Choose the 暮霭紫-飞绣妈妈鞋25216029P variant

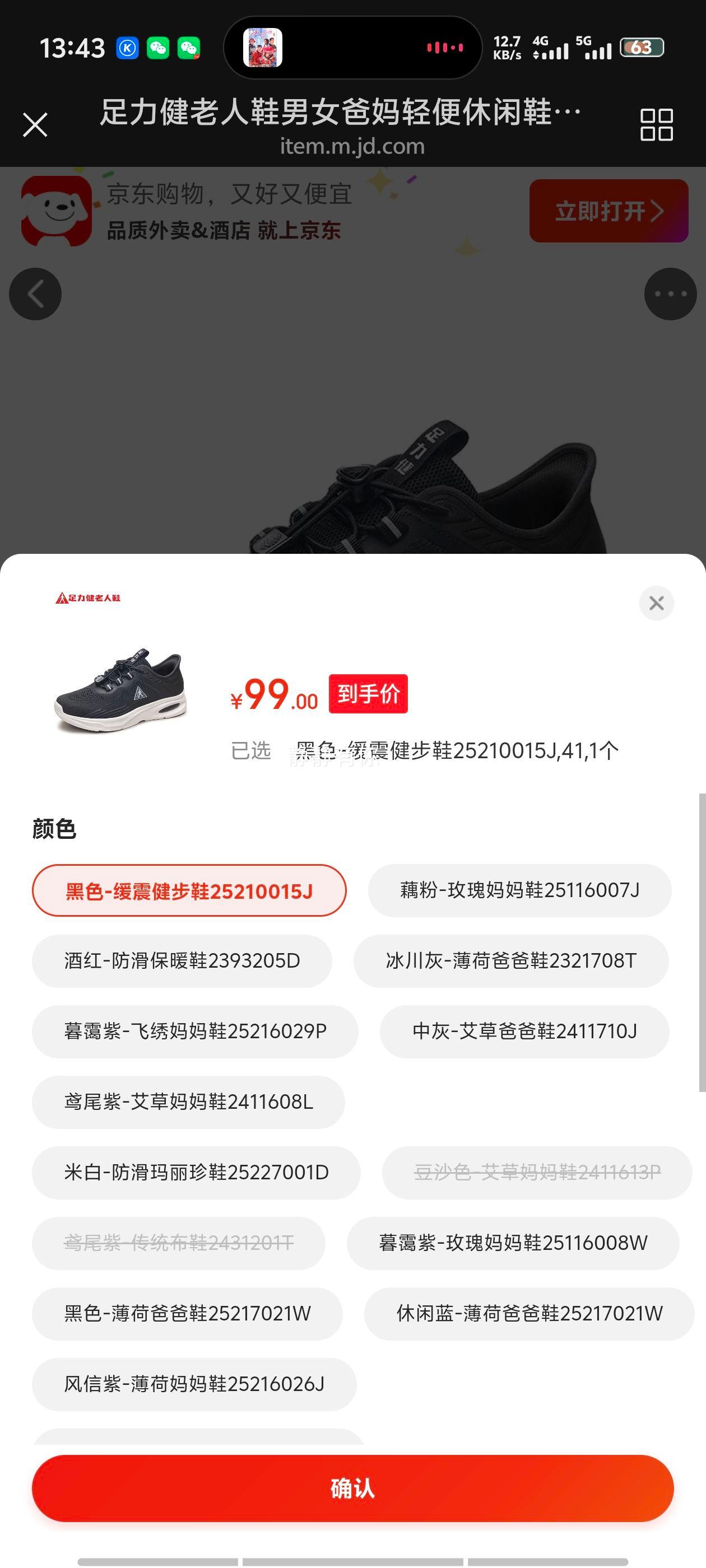click(x=195, y=1032)
